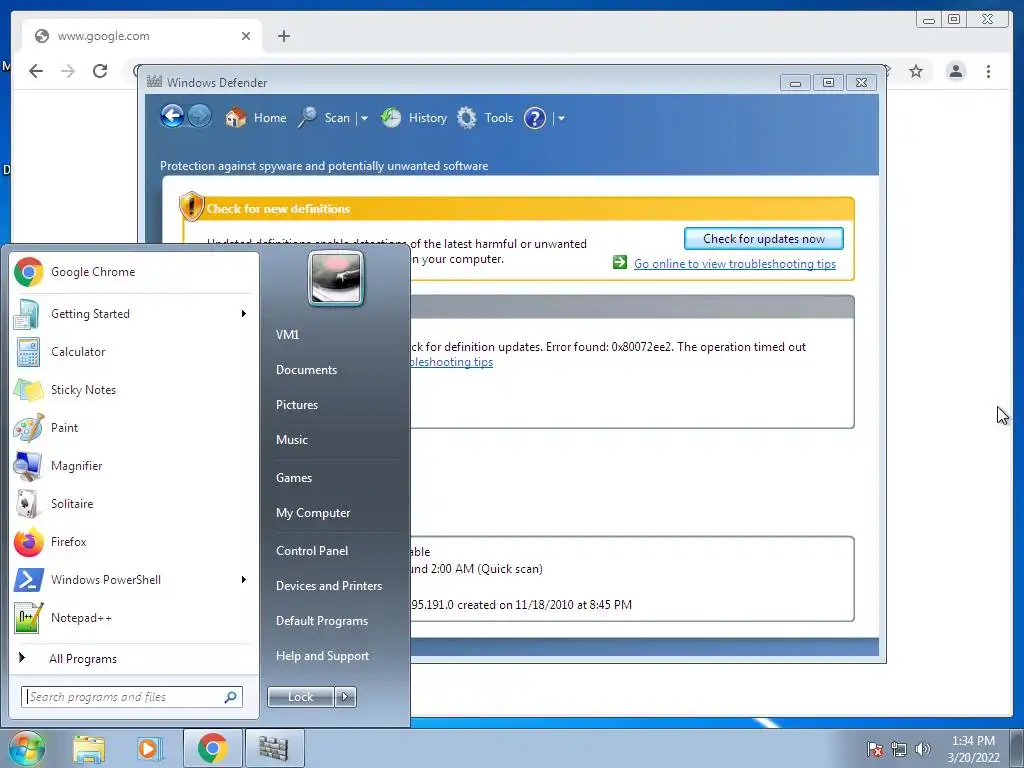Open a new Chrome tab
The image size is (1024, 768).
click(283, 36)
